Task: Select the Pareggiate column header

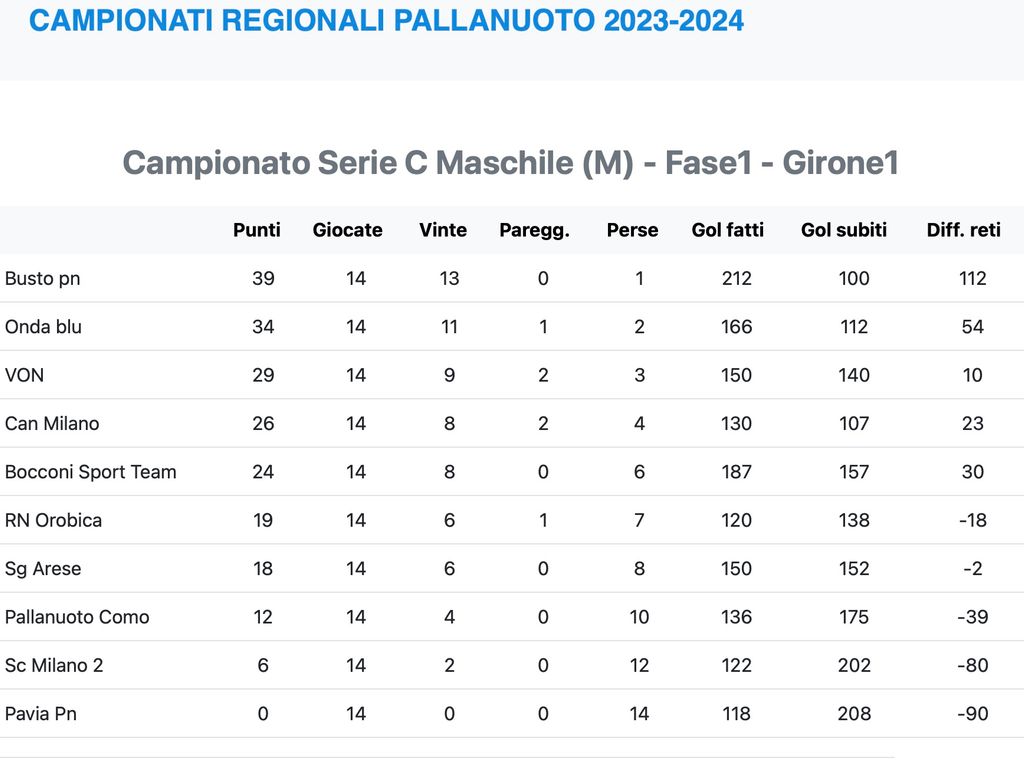Action: coord(534,230)
